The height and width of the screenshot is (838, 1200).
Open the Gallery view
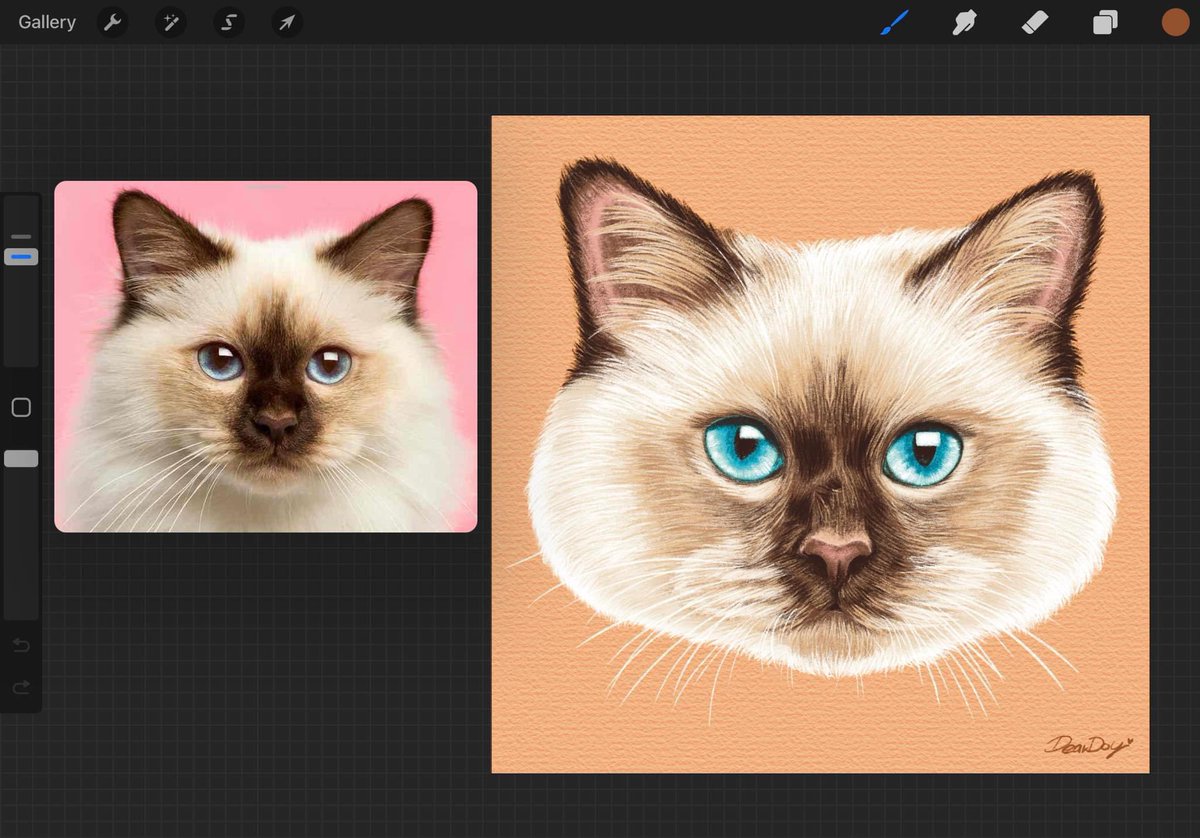pos(47,22)
